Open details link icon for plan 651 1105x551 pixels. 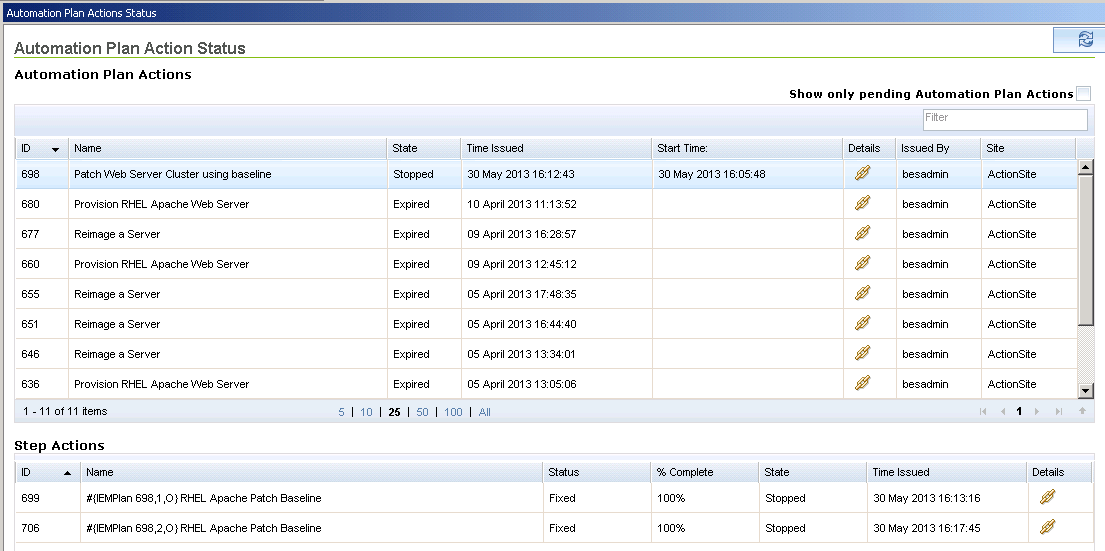pos(862,323)
